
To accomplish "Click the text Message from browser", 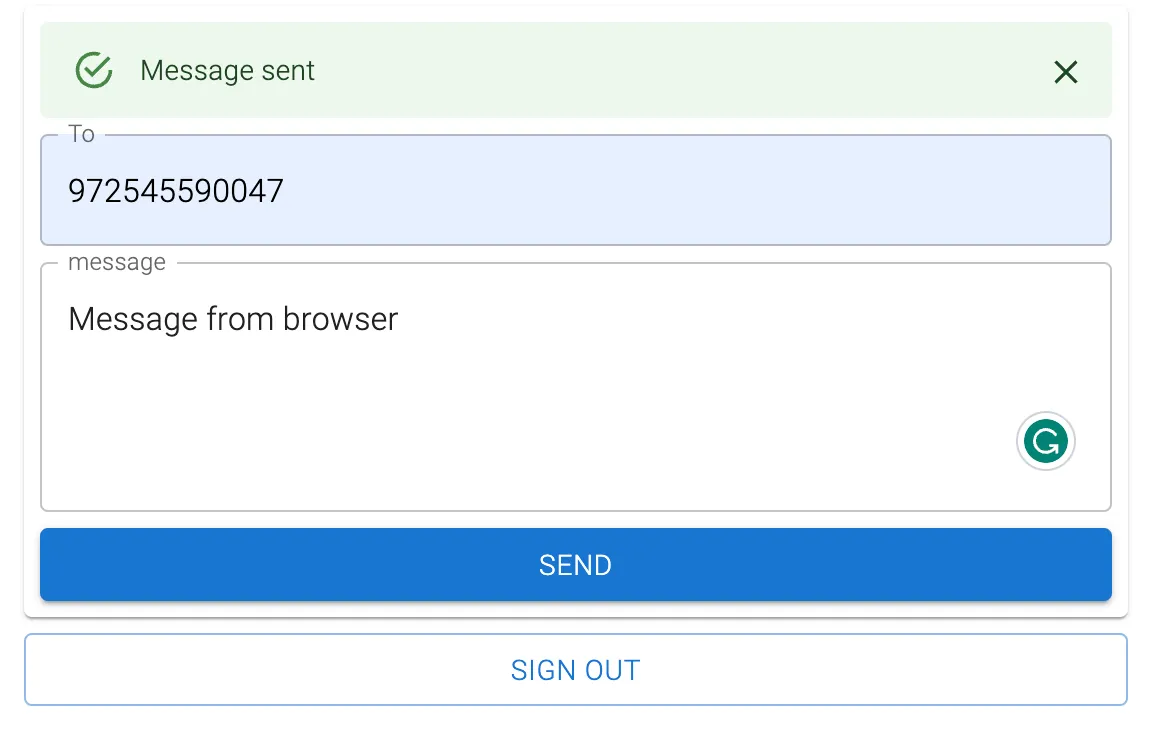I will point(232,318).
